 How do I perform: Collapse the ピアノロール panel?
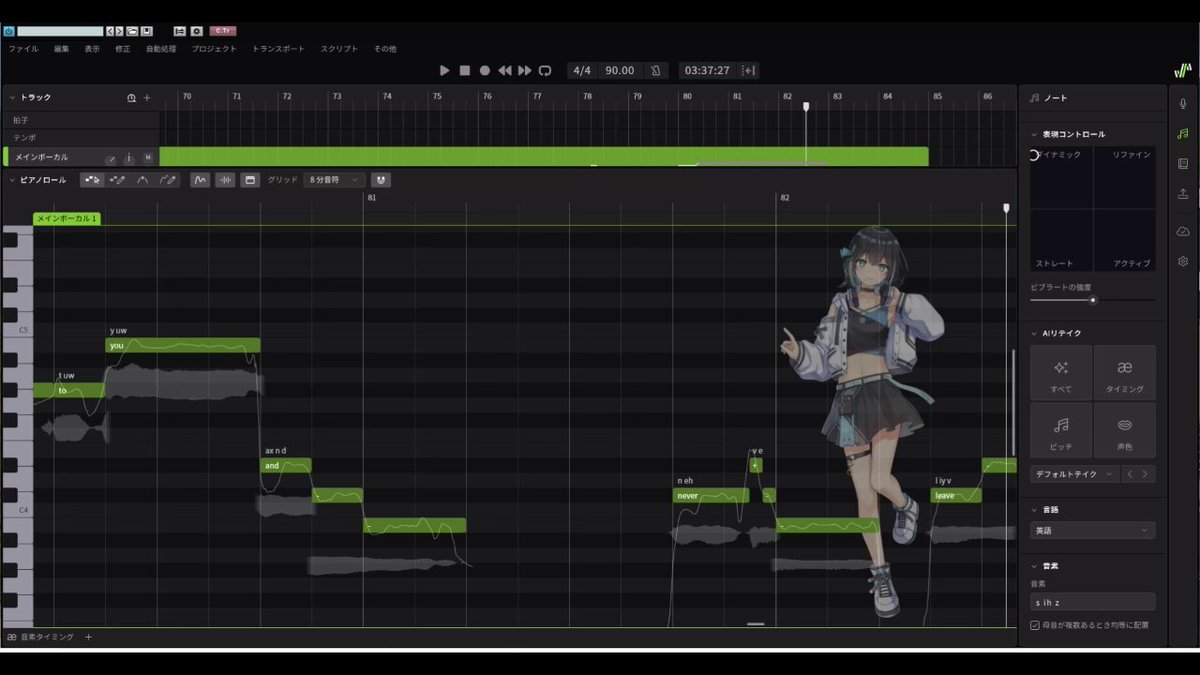point(12,180)
